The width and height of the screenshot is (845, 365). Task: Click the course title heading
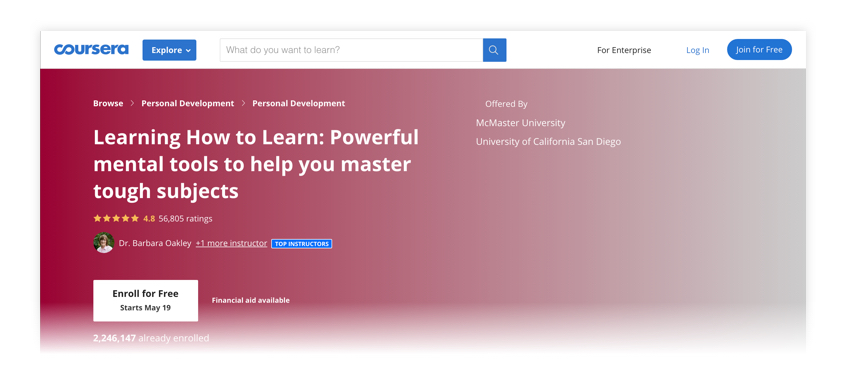point(256,164)
